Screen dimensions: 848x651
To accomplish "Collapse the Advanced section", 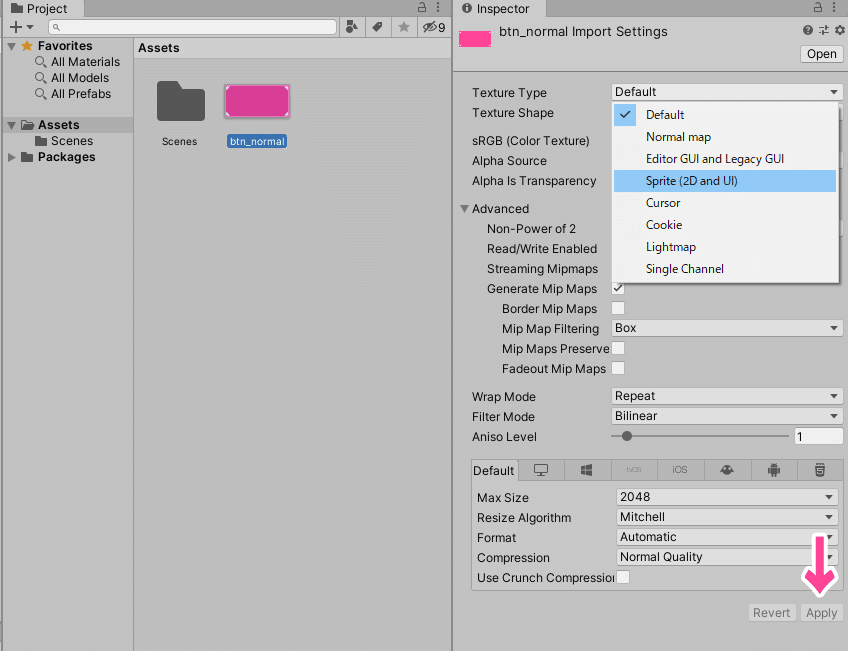I will click(464, 208).
